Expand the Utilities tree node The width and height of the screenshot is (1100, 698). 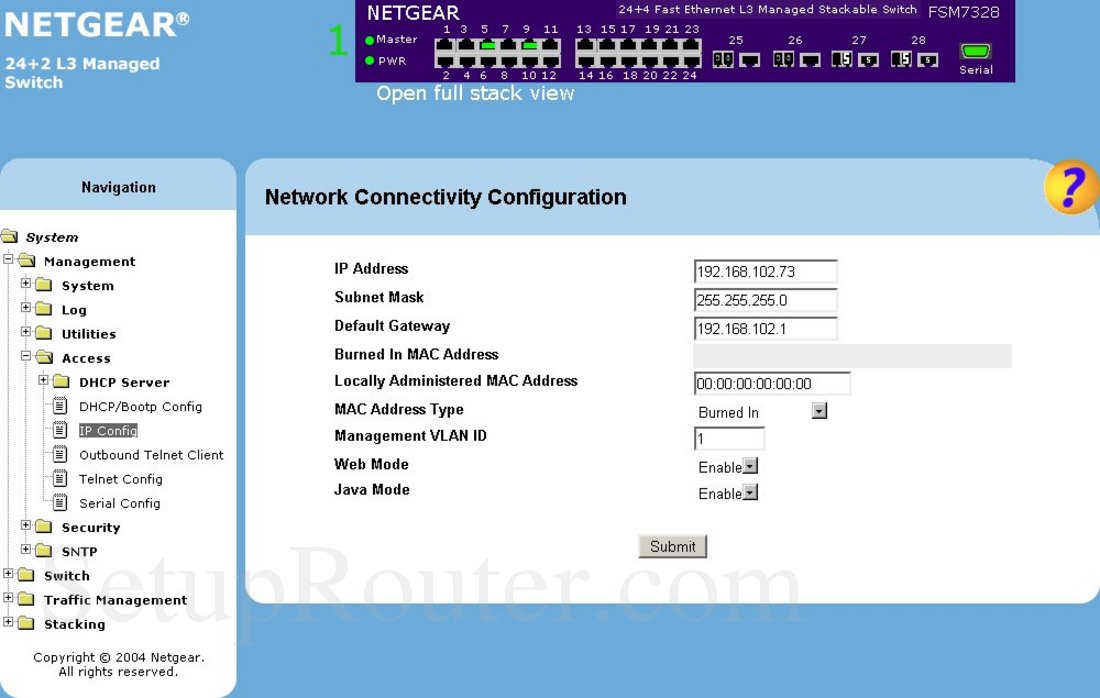coord(26,332)
